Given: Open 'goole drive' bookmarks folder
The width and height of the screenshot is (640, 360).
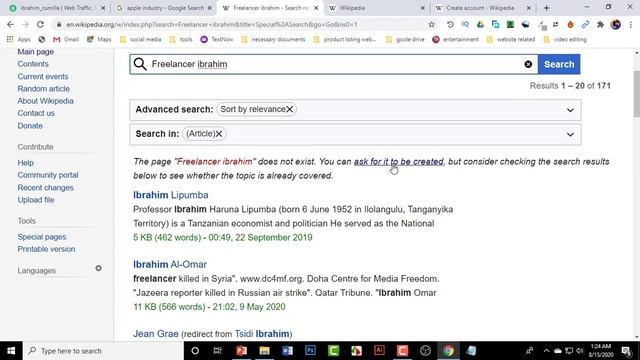Looking at the screenshot, I should [405, 40].
